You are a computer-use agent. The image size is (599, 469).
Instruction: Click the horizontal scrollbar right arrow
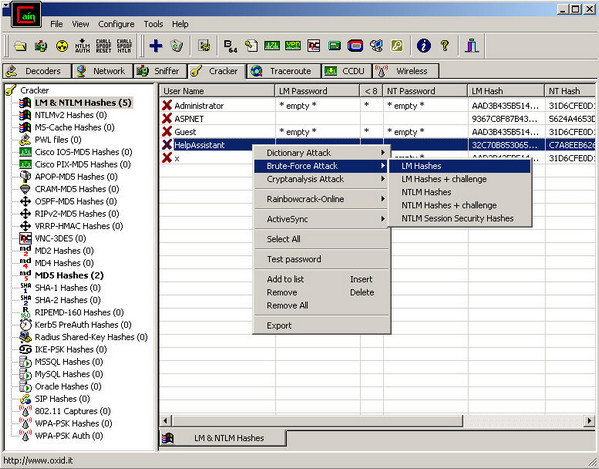(x=589, y=421)
